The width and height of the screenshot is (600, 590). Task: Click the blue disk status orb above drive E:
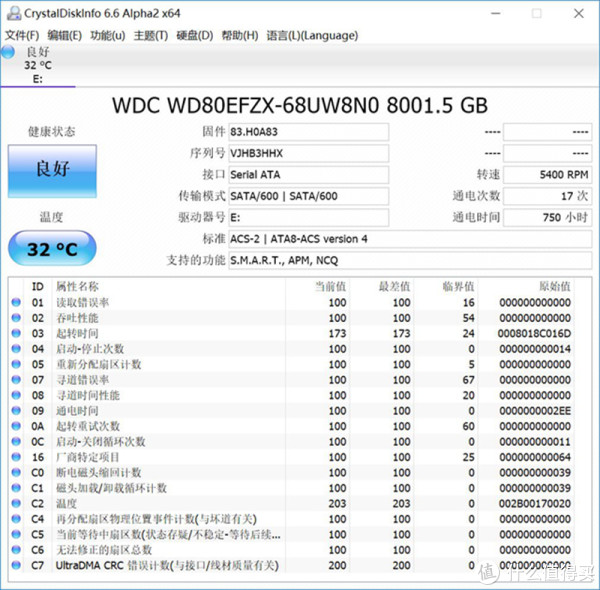[8, 52]
